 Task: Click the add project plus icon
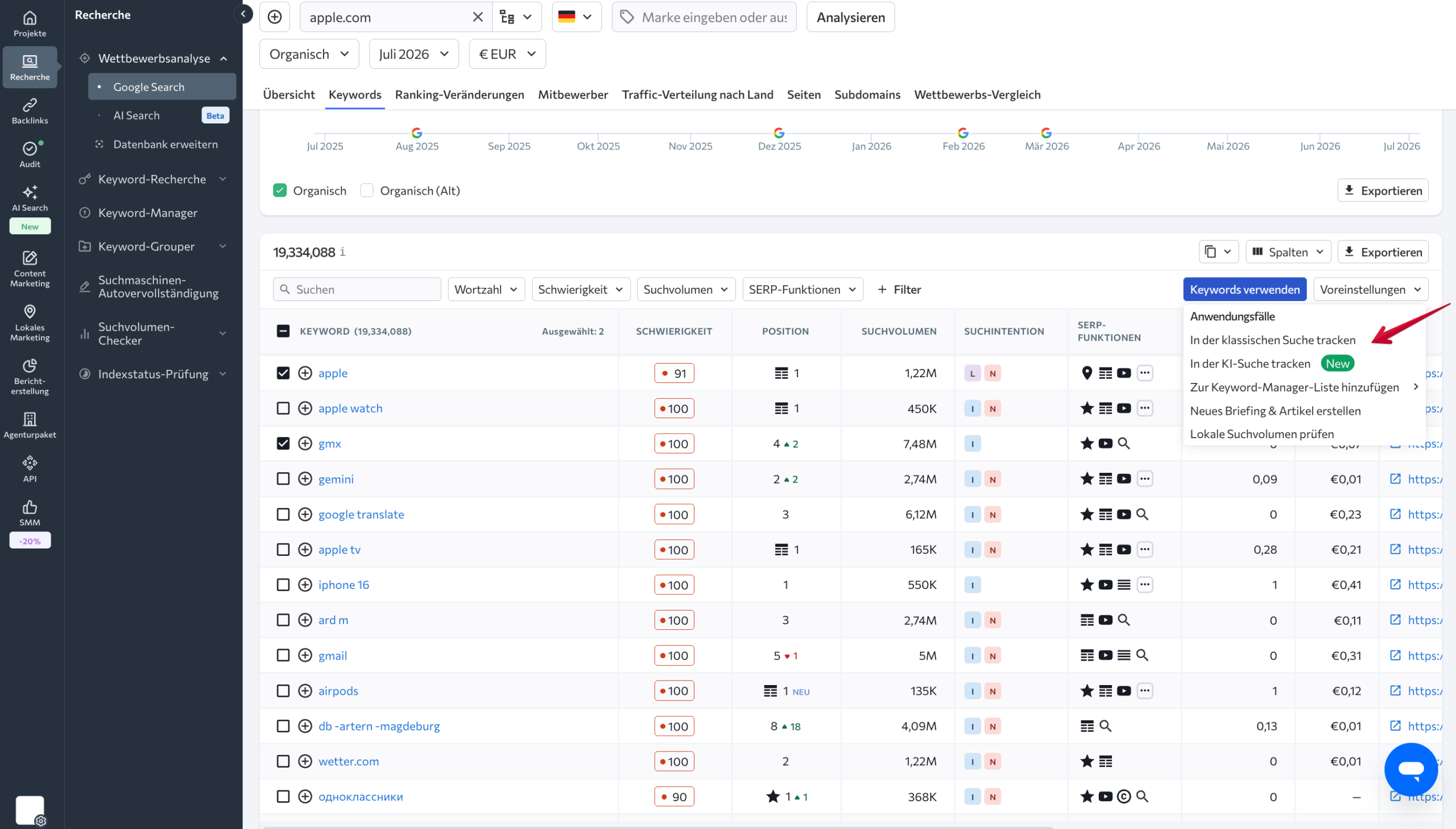pyautogui.click(x=275, y=17)
